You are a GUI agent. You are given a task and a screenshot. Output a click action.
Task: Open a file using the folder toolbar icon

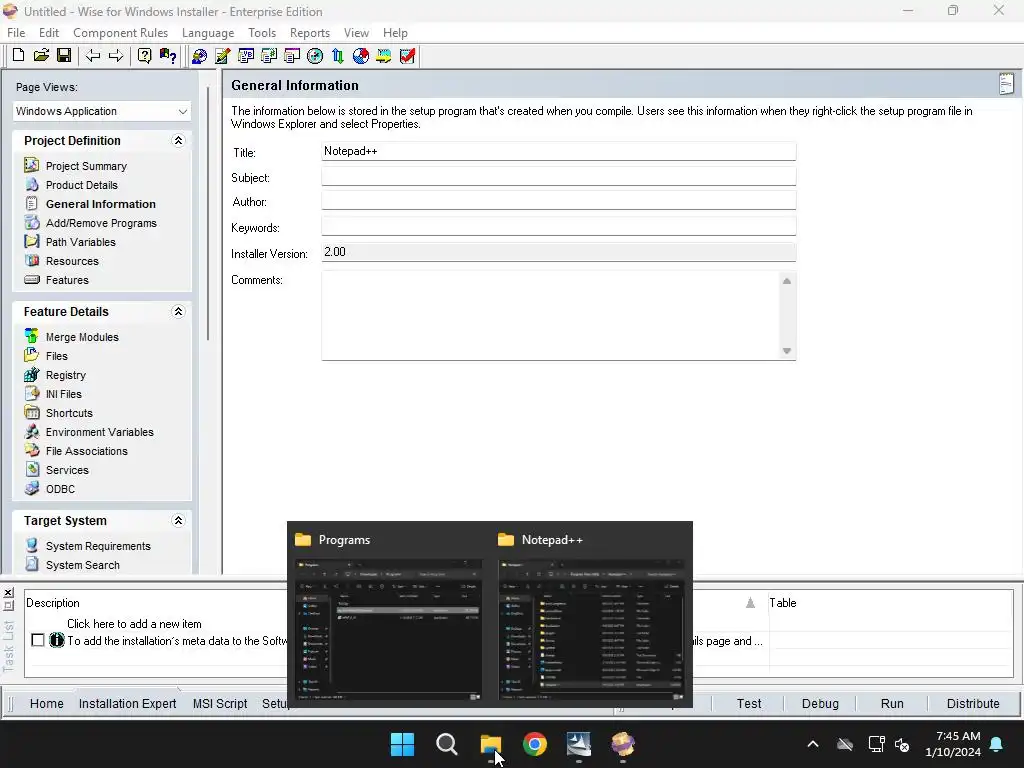[x=41, y=56]
